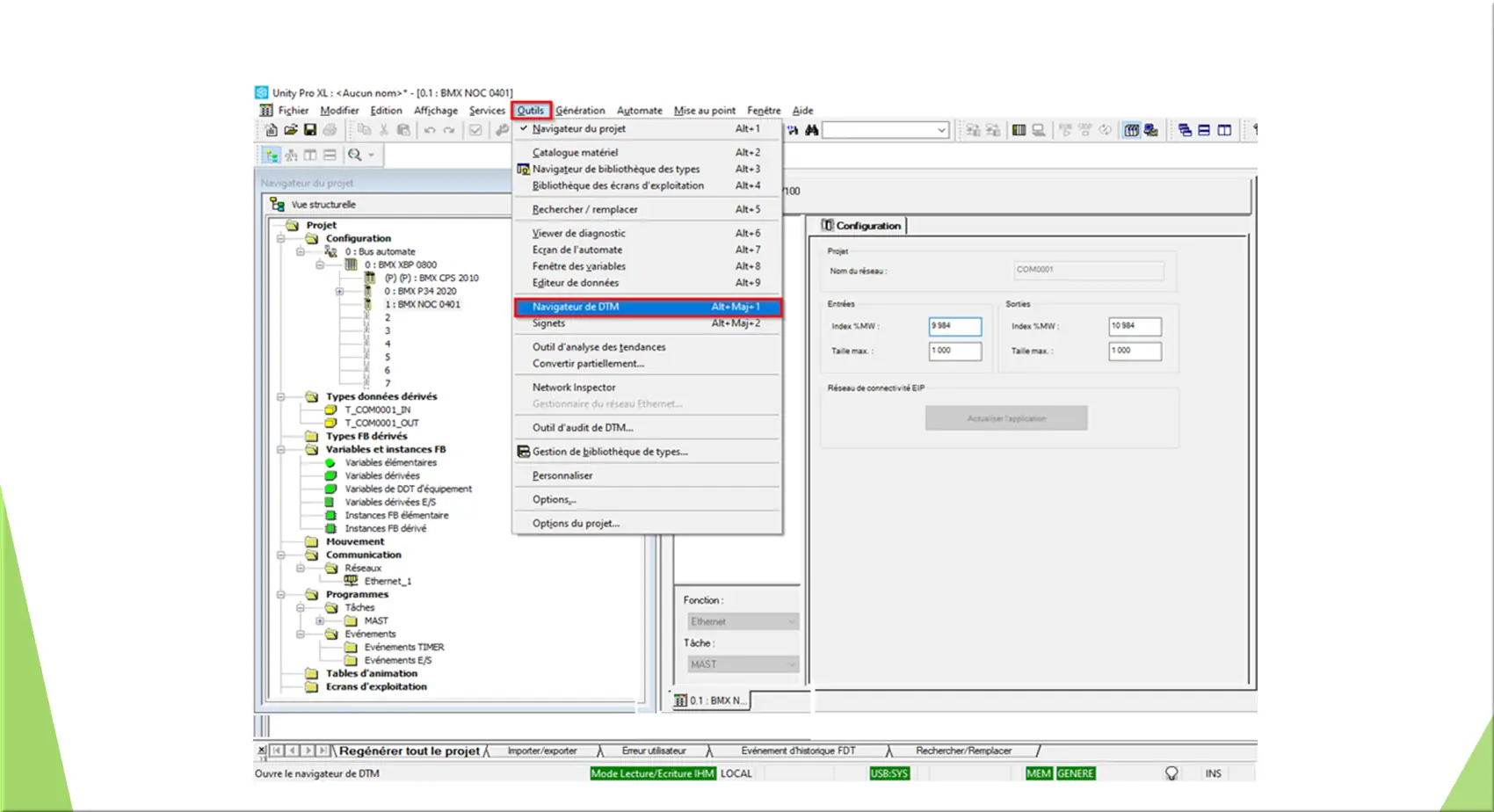Choose Personnaliser menu entry
Viewport: 1494px width, 812px height.
(x=647, y=475)
